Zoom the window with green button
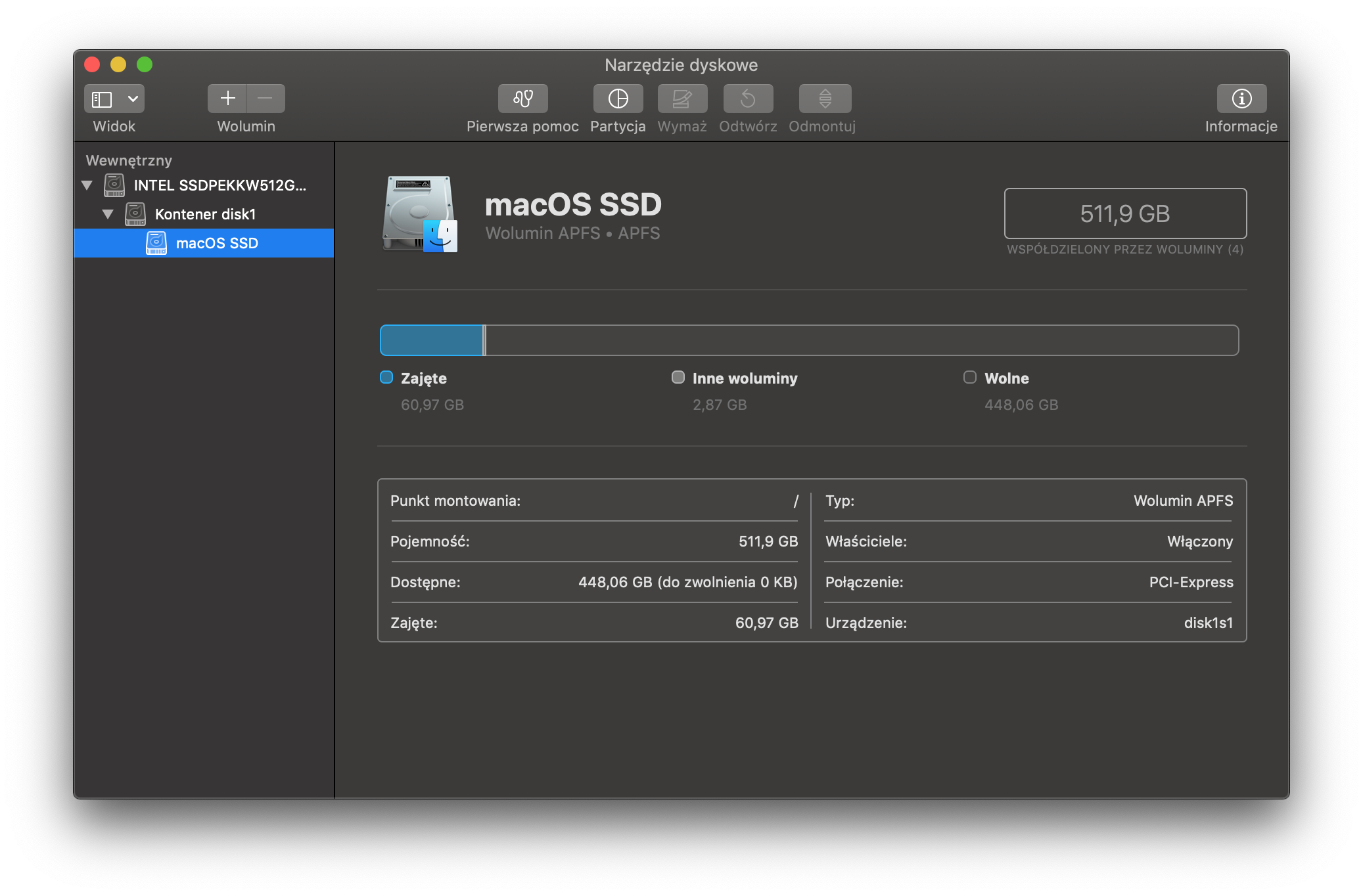The height and width of the screenshot is (896, 1363). 145,64
